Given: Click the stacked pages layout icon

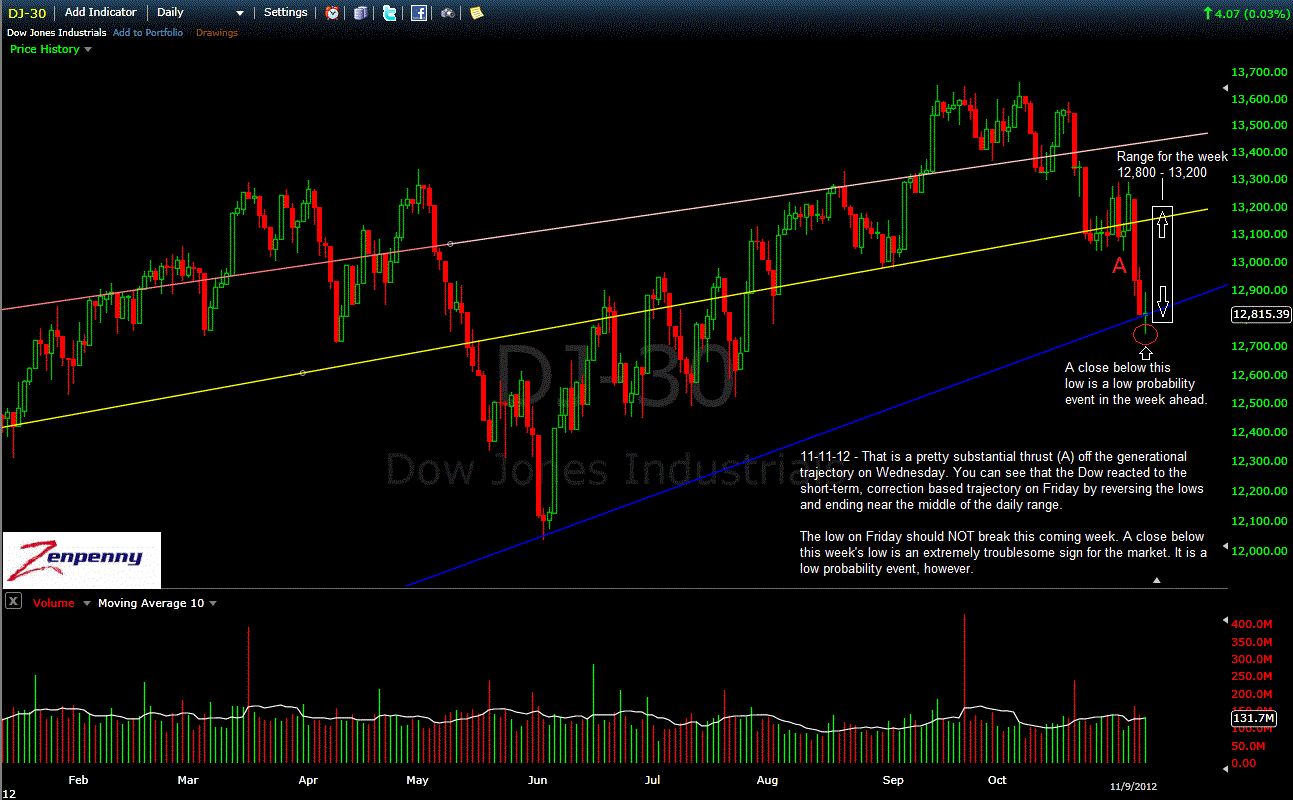Looking at the screenshot, I should click(x=361, y=13).
